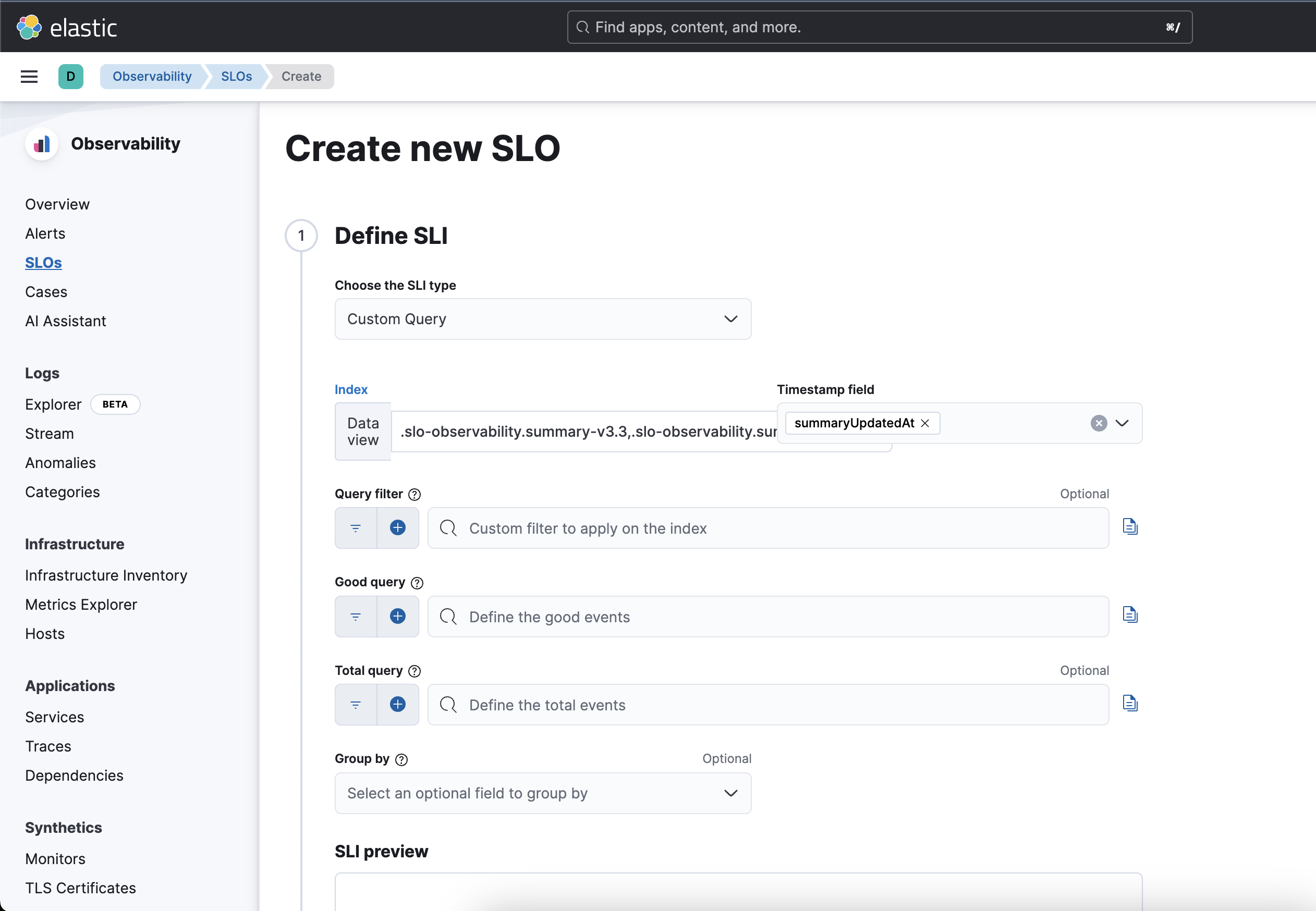Focus the Query filter input

[x=768, y=528]
